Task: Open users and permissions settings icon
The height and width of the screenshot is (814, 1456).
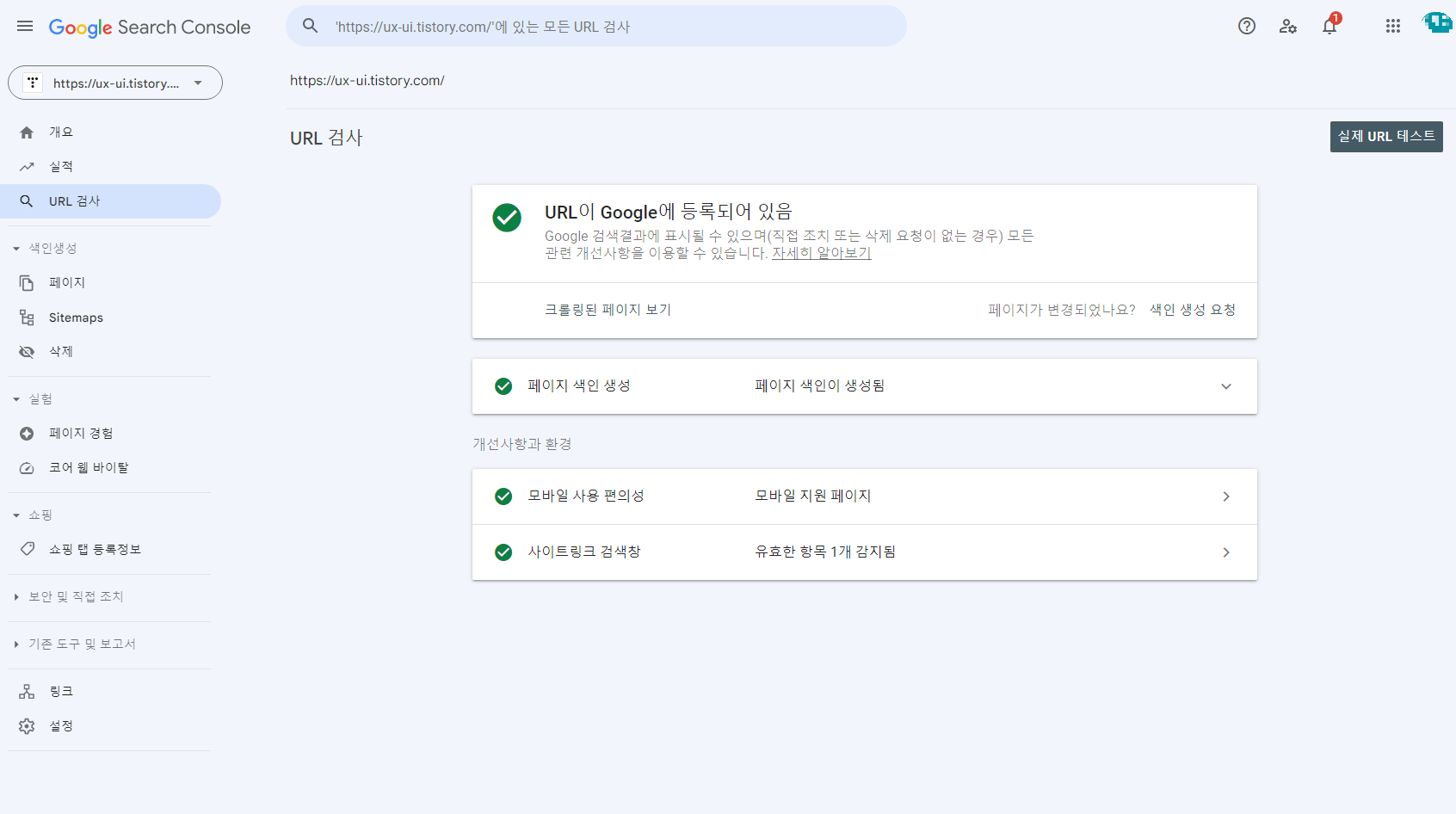Action: (x=1288, y=26)
